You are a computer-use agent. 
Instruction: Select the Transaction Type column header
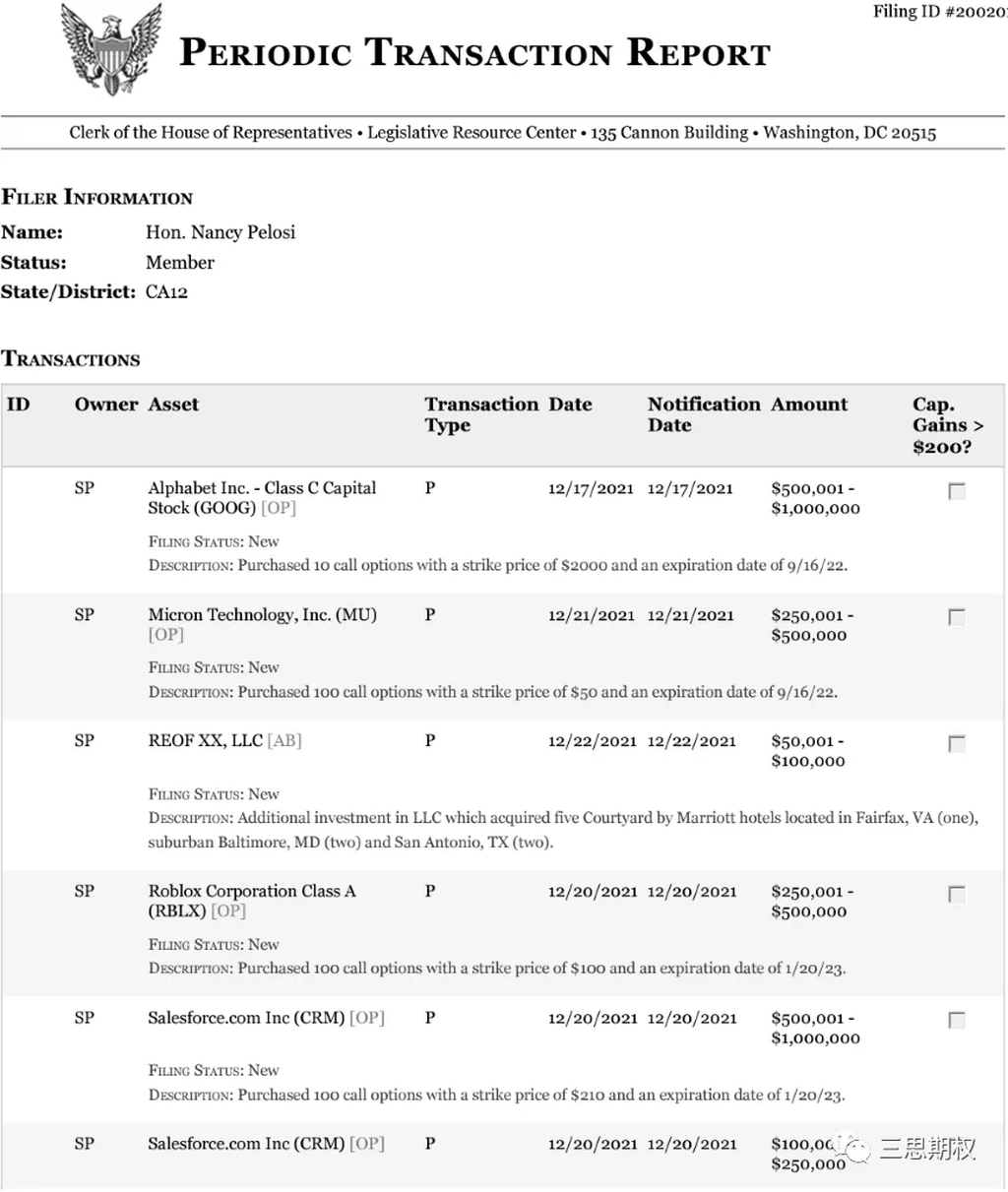pyautogui.click(x=481, y=414)
